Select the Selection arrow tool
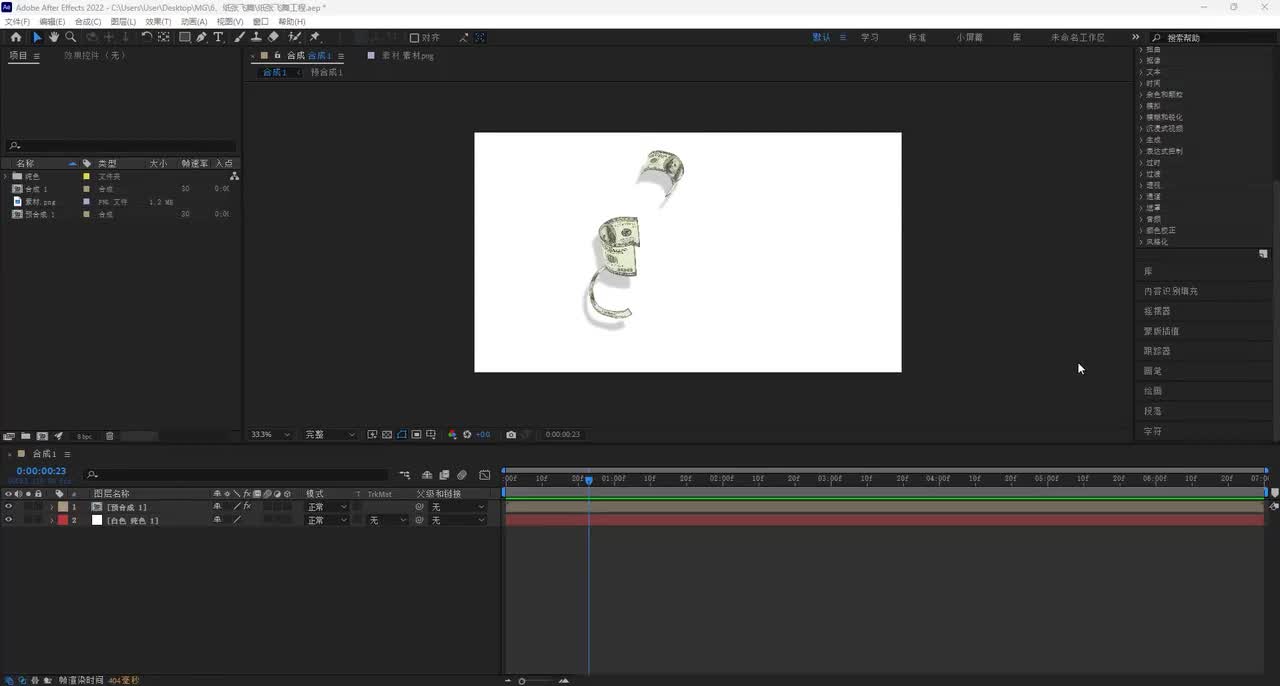 [x=37, y=37]
